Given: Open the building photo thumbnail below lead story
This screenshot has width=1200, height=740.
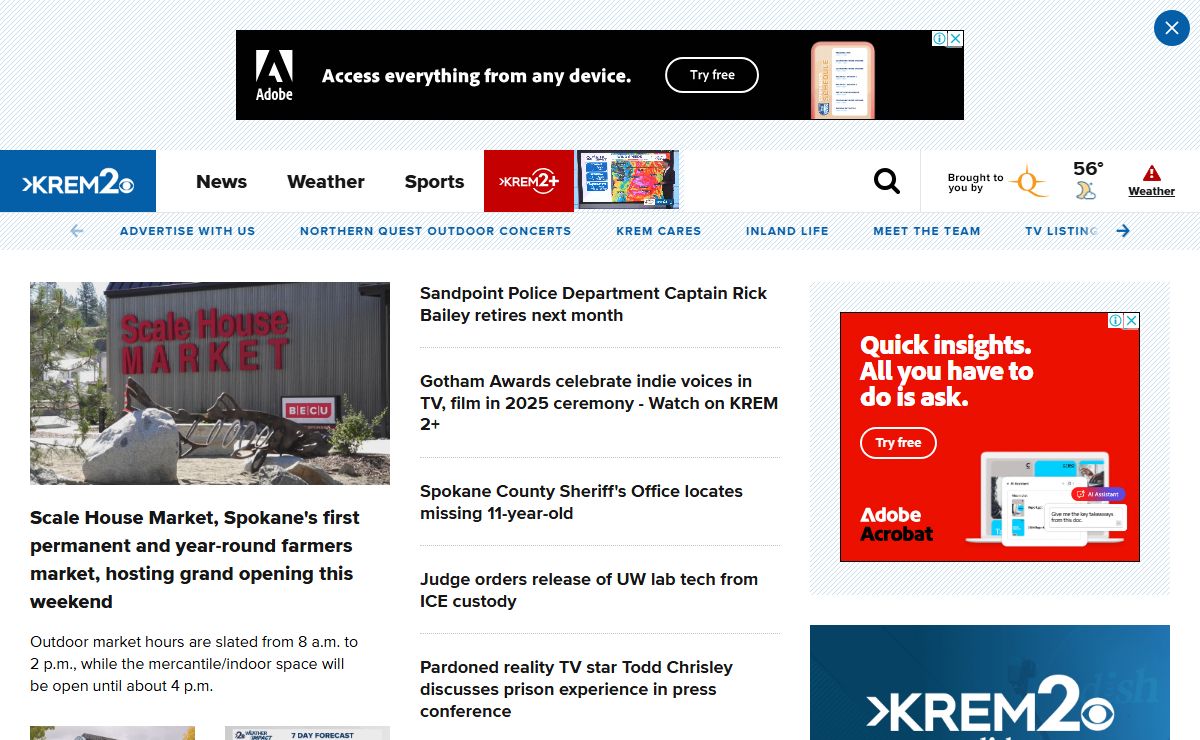Looking at the screenshot, I should point(112,733).
